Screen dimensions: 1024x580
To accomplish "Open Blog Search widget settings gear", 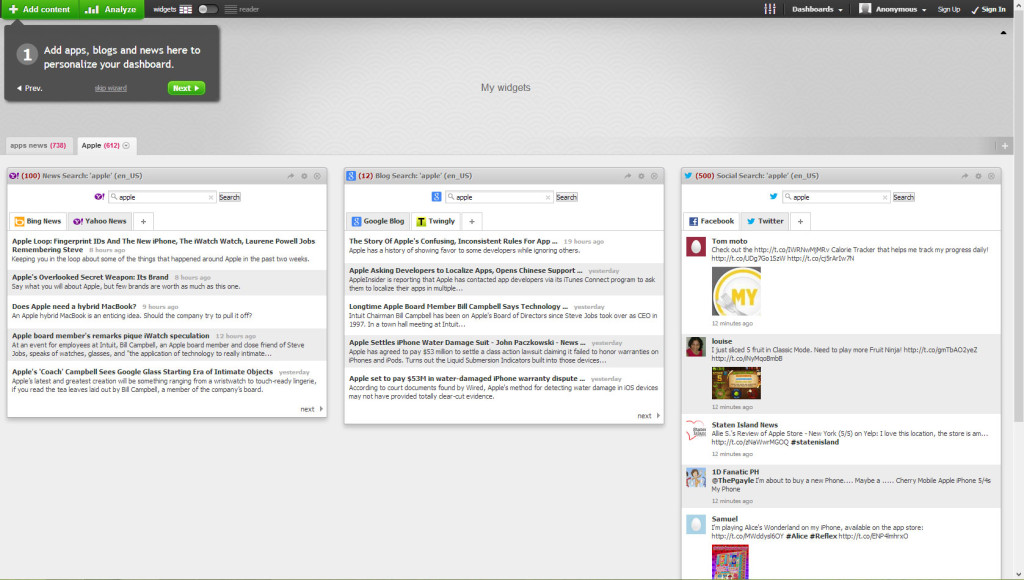I will 641,176.
